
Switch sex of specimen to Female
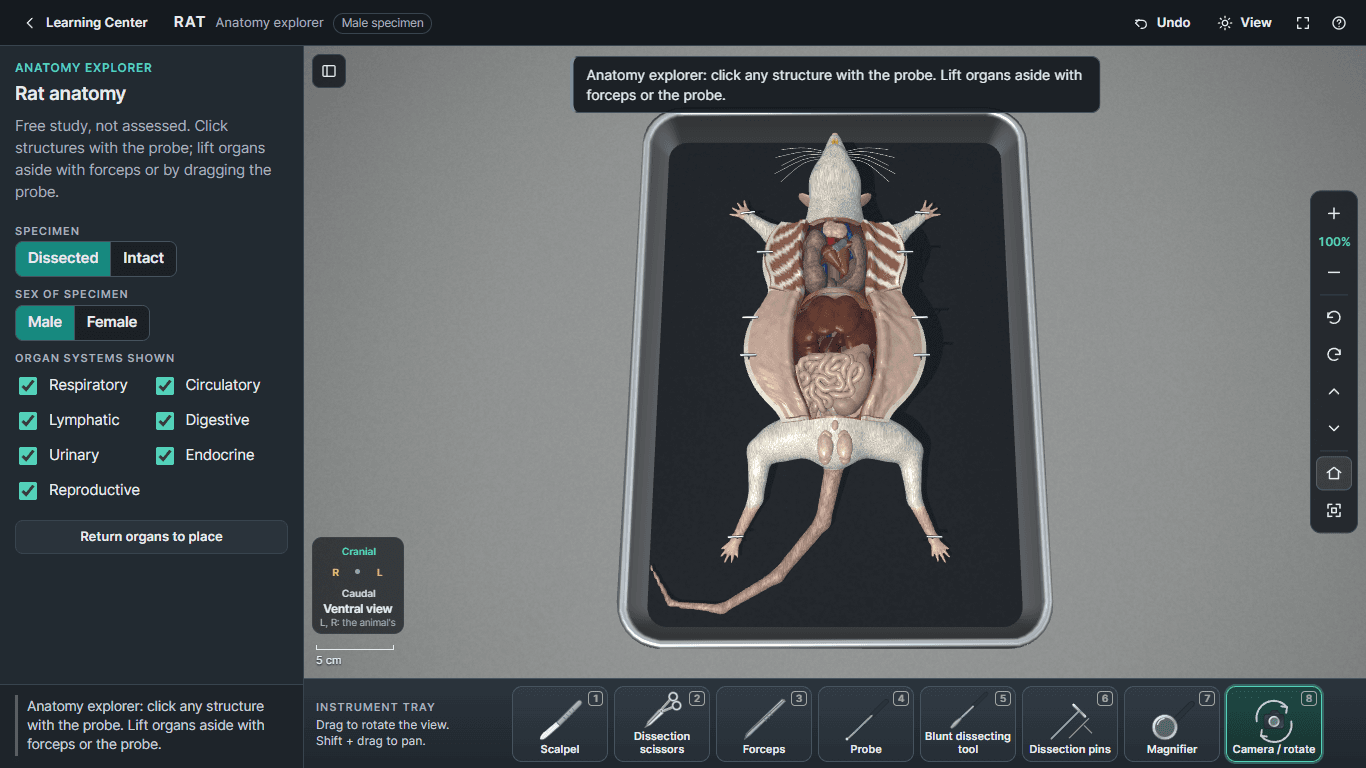pos(112,322)
